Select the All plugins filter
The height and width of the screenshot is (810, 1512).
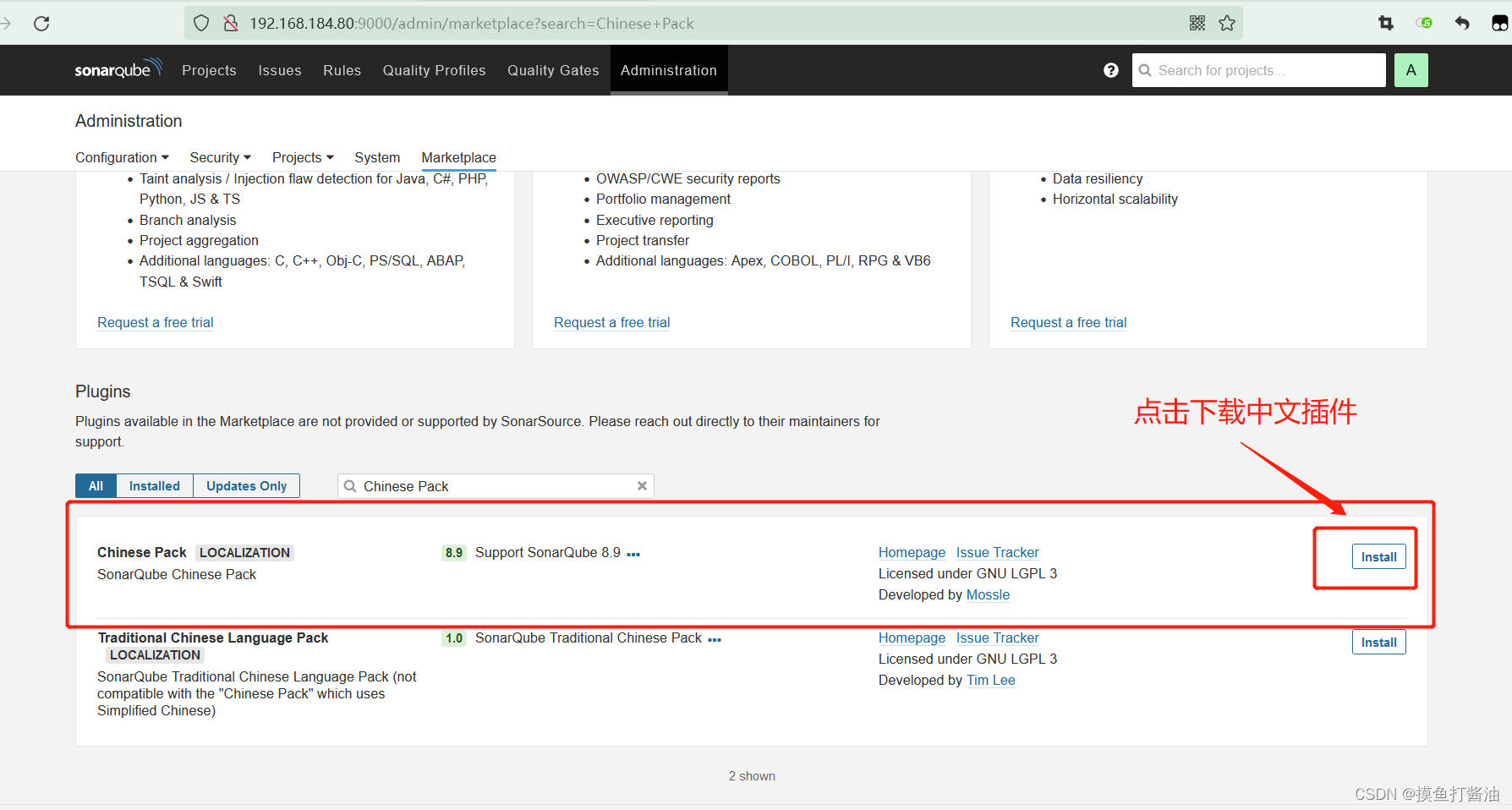[x=96, y=486]
